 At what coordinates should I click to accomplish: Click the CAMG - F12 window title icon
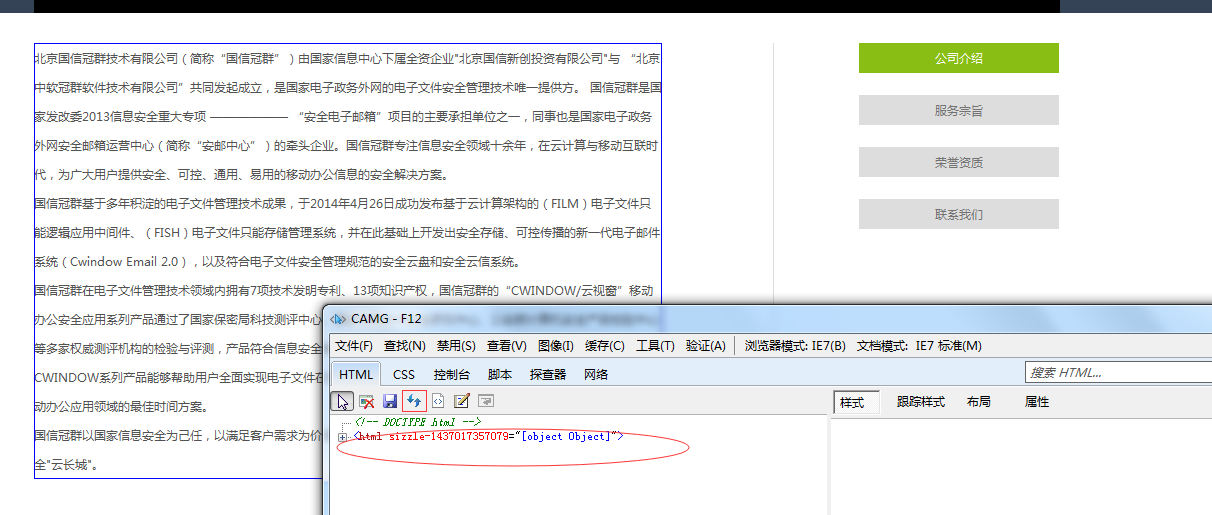pos(338,319)
